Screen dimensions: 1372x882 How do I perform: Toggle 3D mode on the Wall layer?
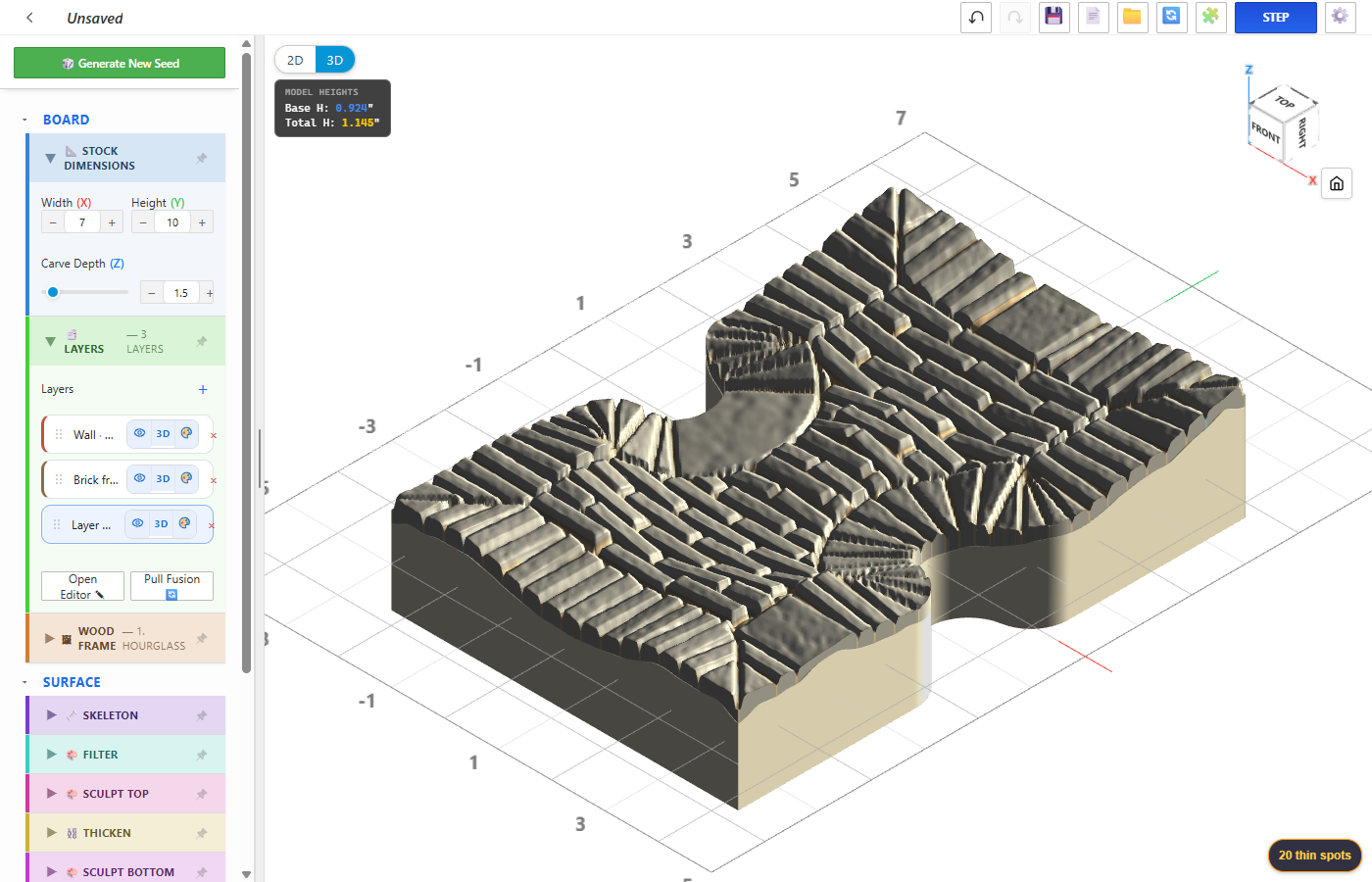point(163,433)
